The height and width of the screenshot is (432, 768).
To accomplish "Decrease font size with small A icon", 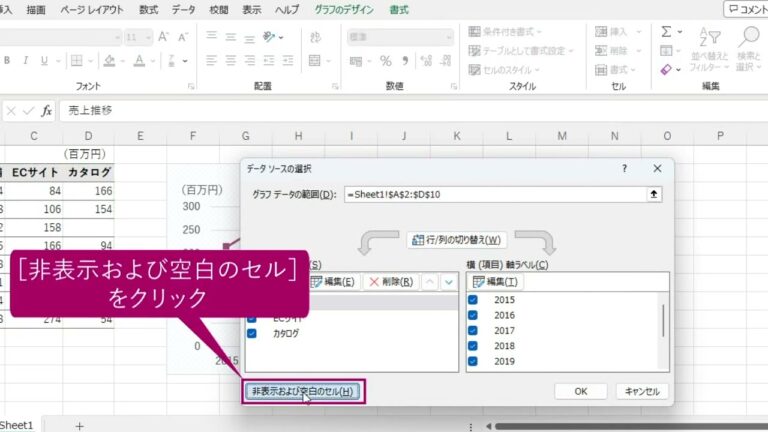I will (183, 37).
